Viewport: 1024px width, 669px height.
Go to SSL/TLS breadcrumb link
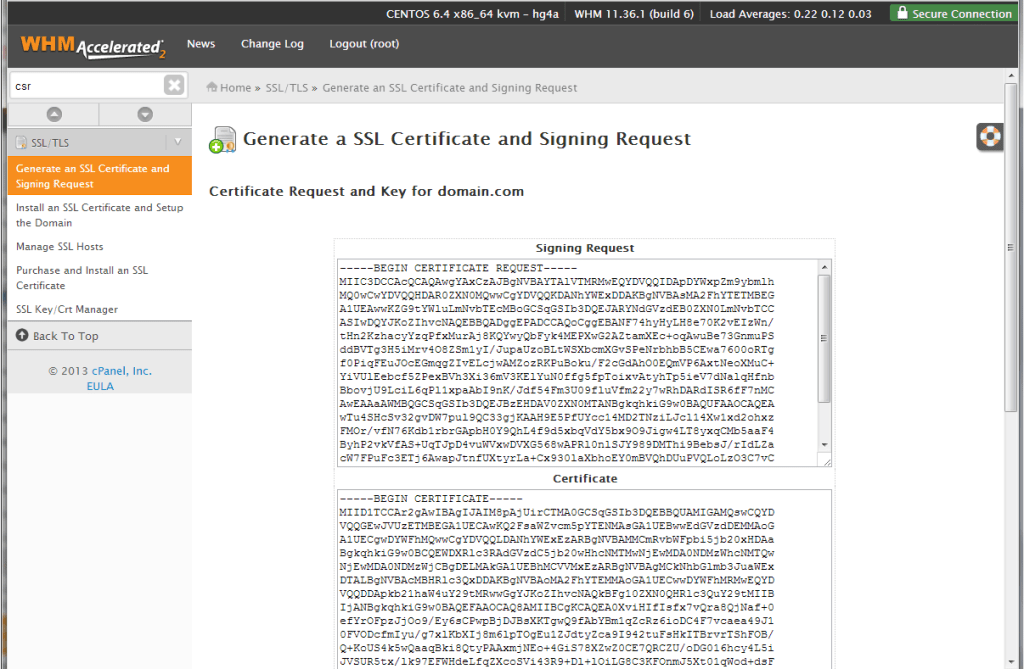(286, 88)
